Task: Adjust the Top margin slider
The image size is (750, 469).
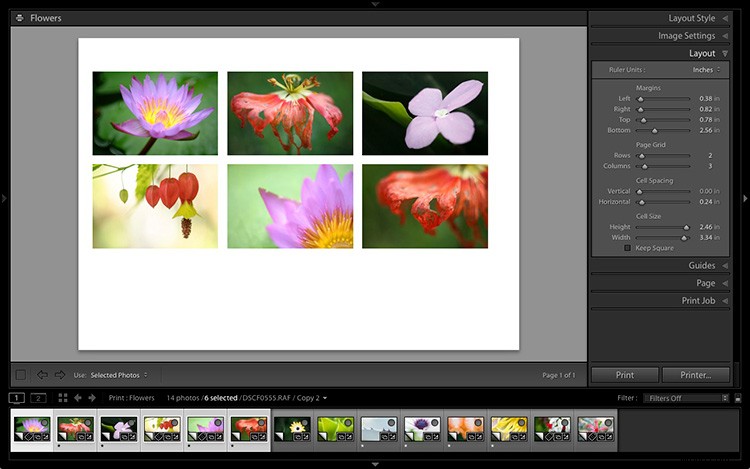Action: click(643, 120)
